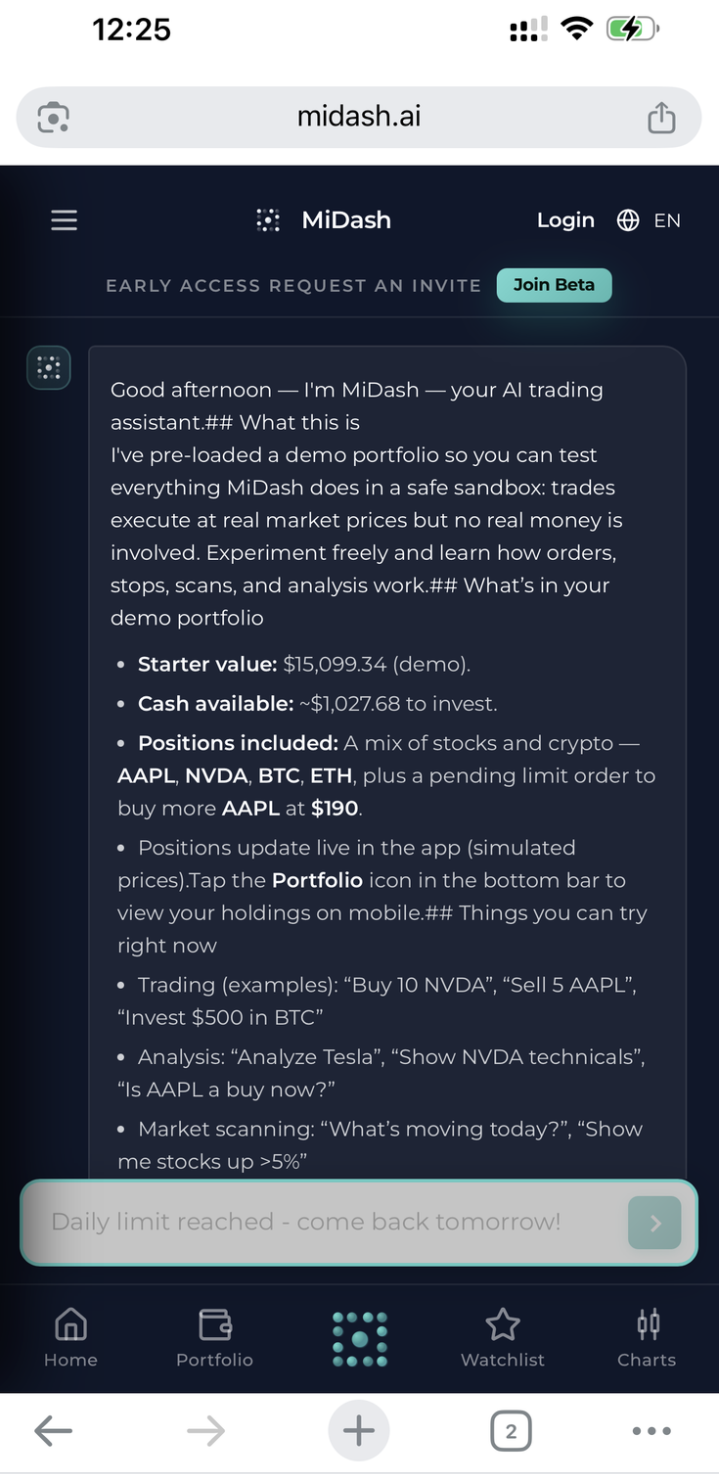Tap the MiDash assistant avatar beside the message
719x1474 pixels.
tap(48, 367)
